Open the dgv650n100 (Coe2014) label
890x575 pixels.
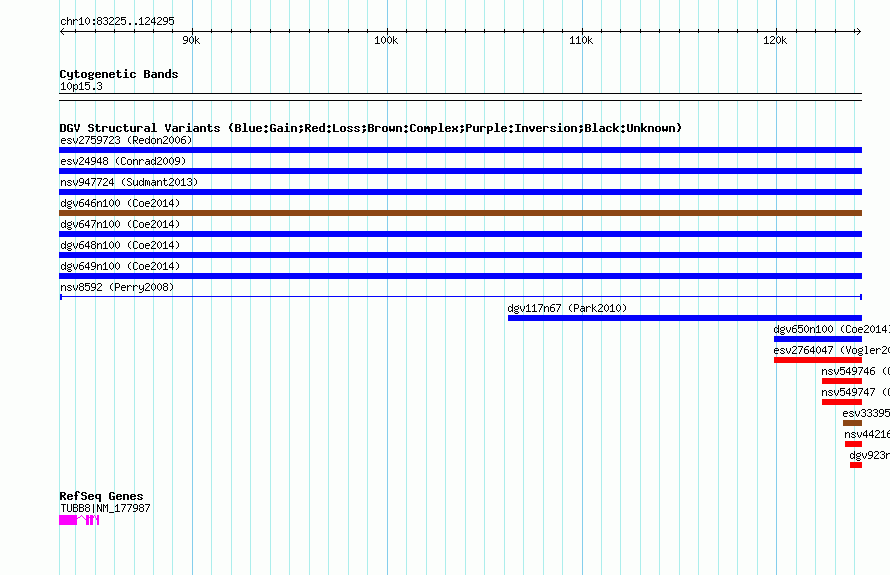832,329
